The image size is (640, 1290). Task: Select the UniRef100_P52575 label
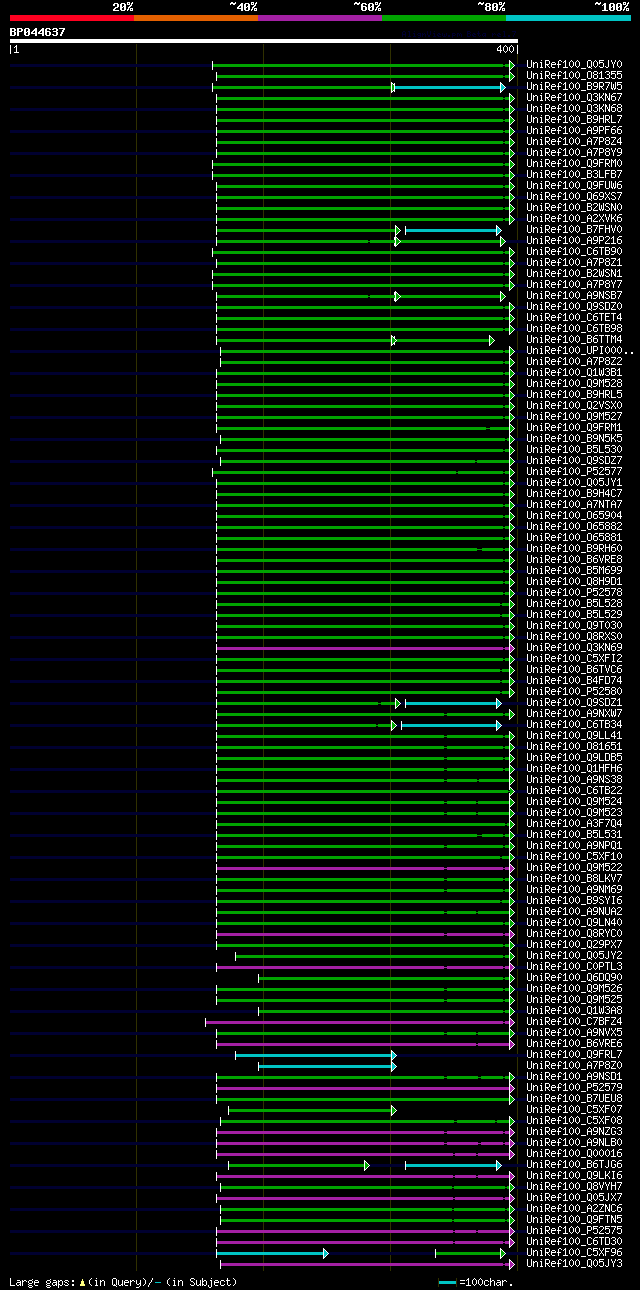coord(574,1230)
